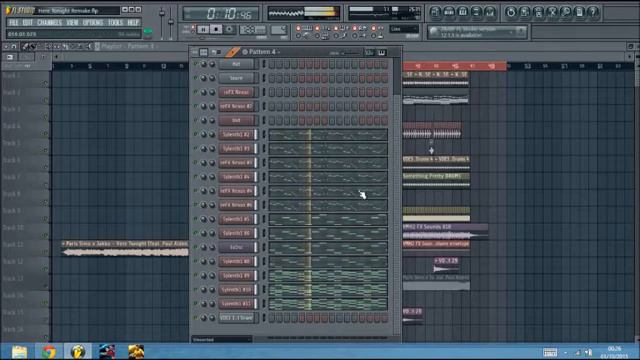Open the mixer view shortcut icon
640x360 pixels.
[x=490, y=13]
